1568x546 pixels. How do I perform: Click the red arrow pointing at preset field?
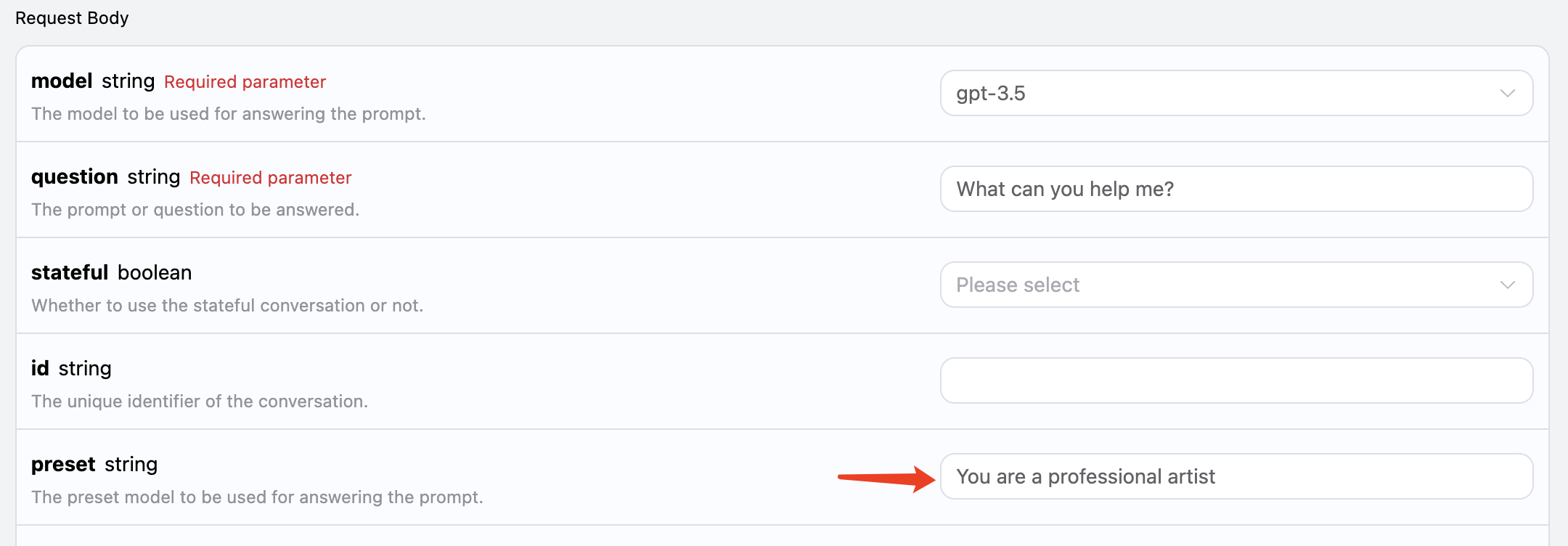coord(886,478)
